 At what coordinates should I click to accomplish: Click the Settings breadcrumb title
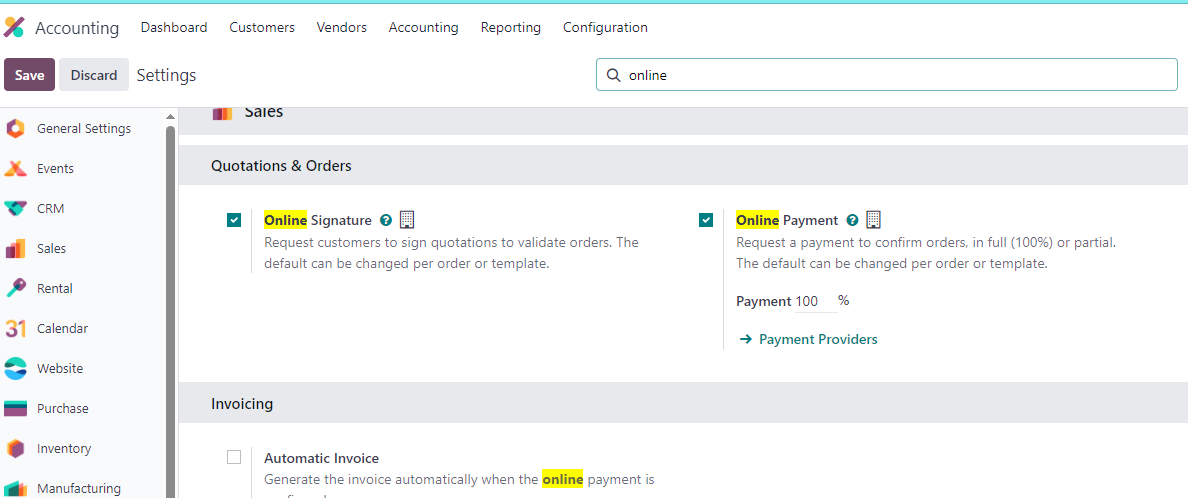(166, 75)
